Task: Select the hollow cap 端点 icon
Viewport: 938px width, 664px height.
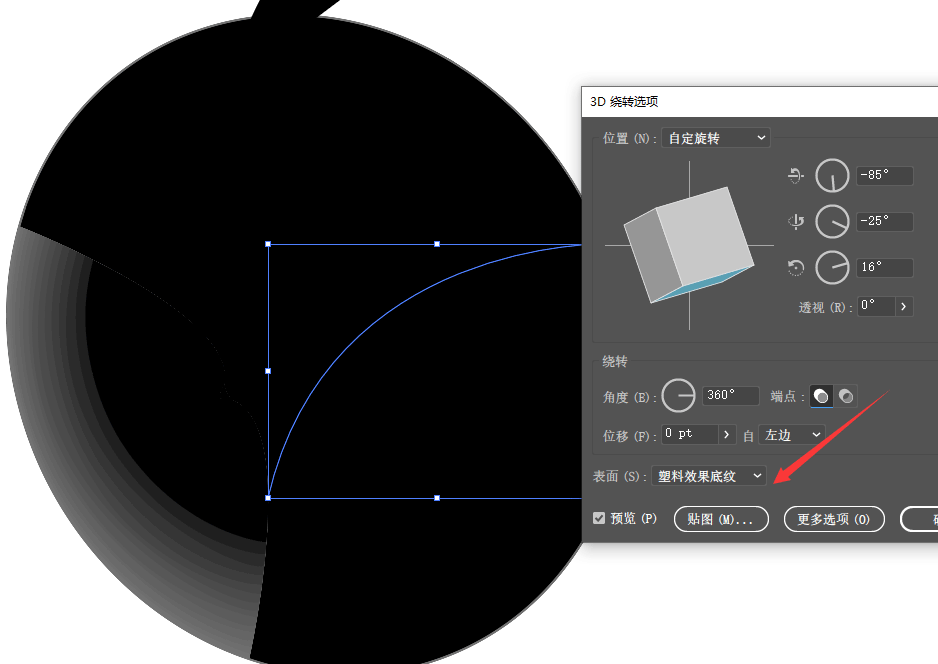Action: (x=846, y=396)
